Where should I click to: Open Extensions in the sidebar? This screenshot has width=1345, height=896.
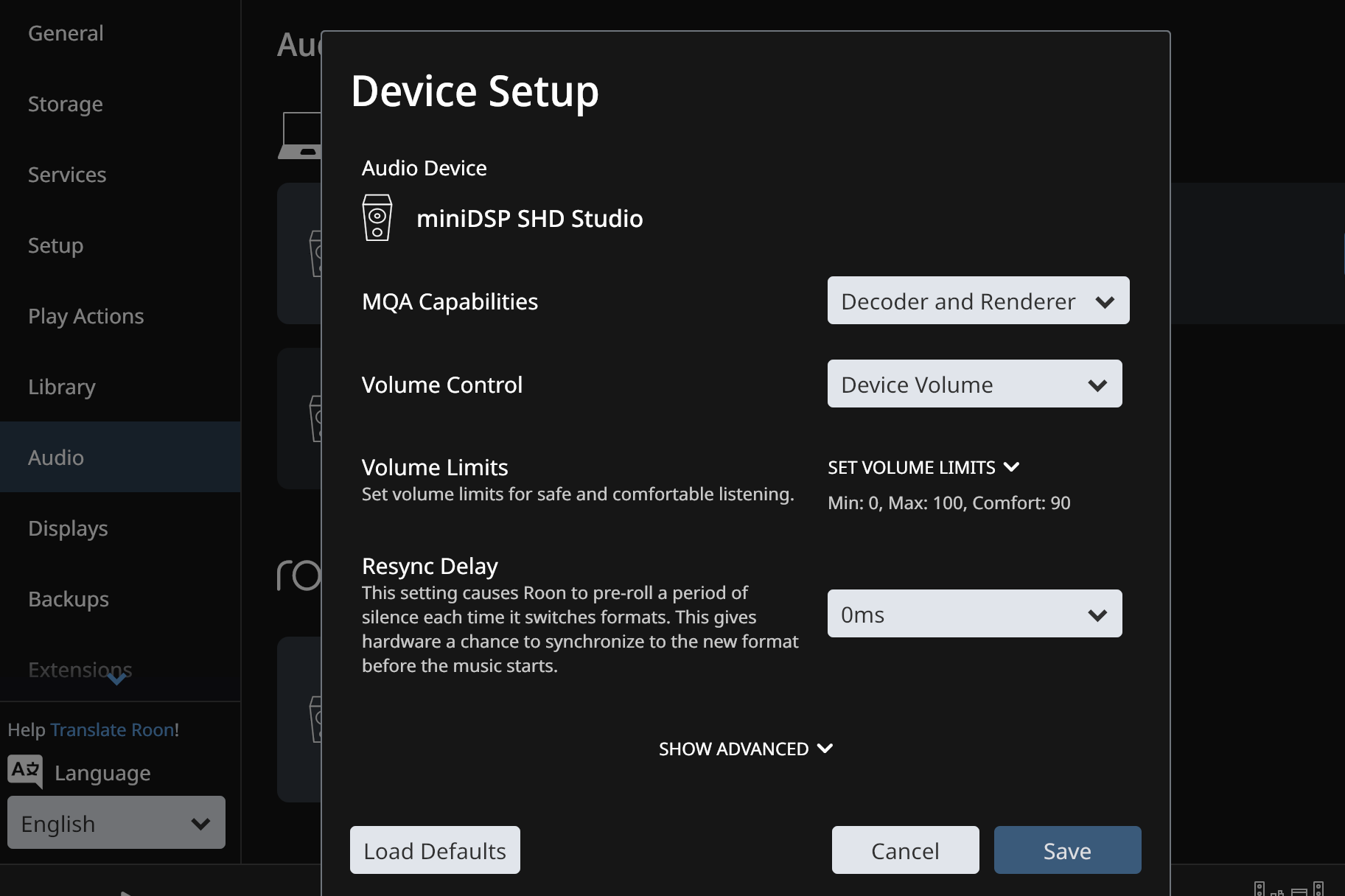(80, 670)
